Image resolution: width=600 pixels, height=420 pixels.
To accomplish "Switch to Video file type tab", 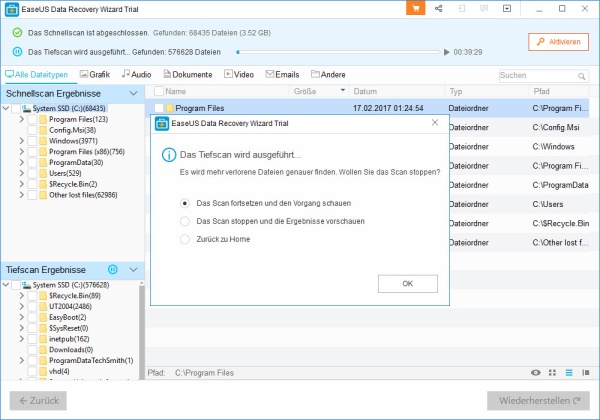I will (239, 75).
